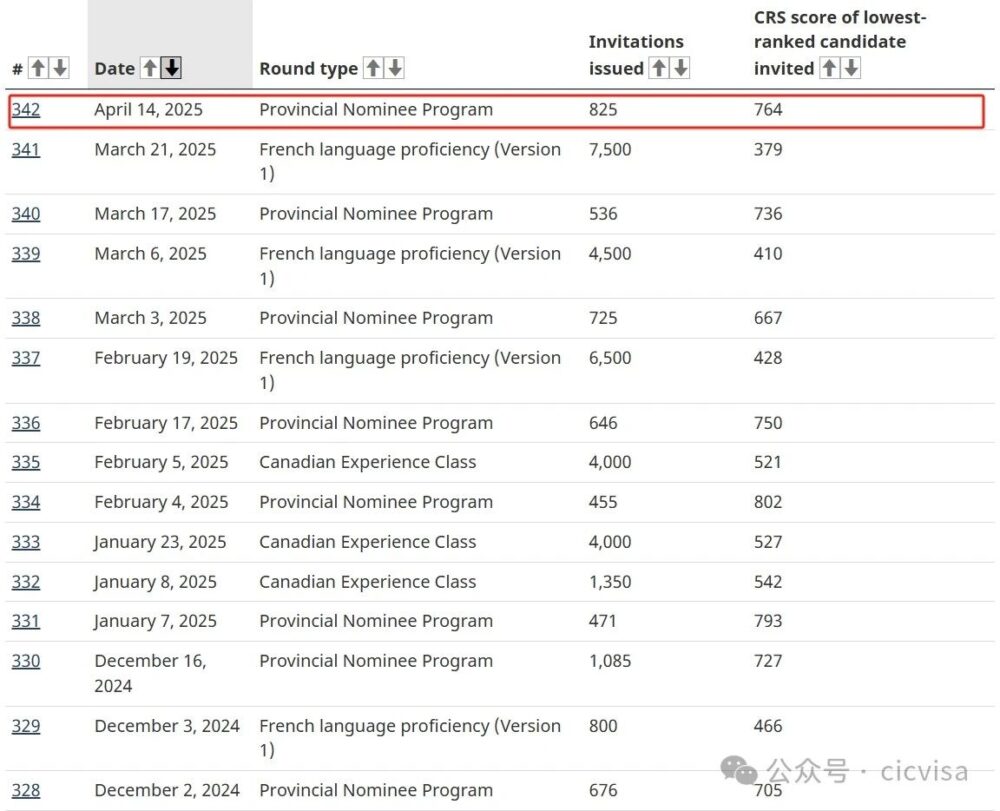This screenshot has width=1000, height=811.
Task: Sort Round type ascending arrow
Action: pyautogui.click(x=373, y=68)
